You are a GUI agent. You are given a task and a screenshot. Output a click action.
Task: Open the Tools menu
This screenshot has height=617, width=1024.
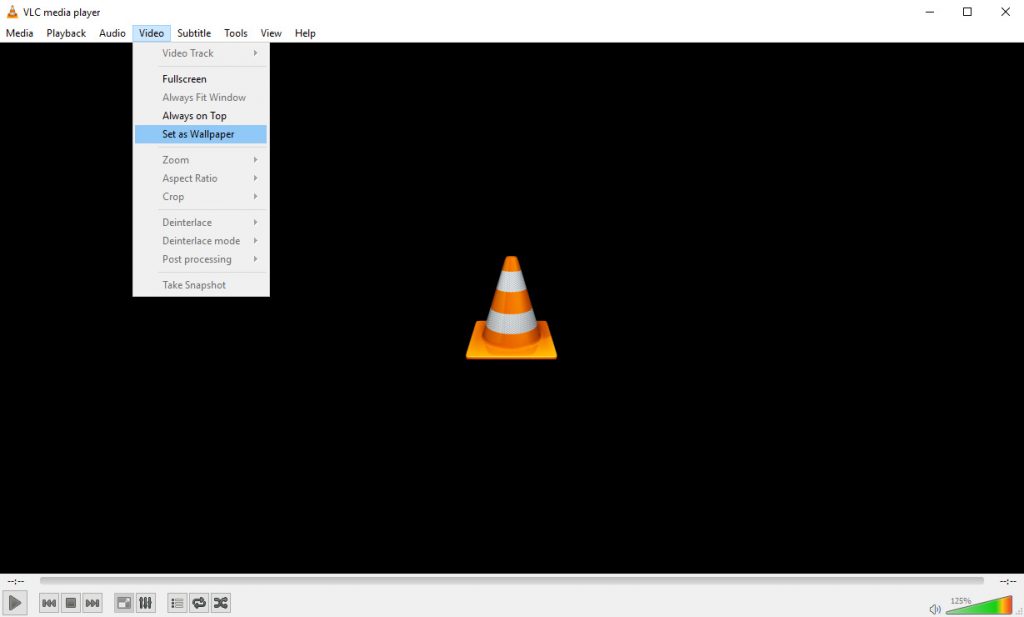pyautogui.click(x=236, y=33)
